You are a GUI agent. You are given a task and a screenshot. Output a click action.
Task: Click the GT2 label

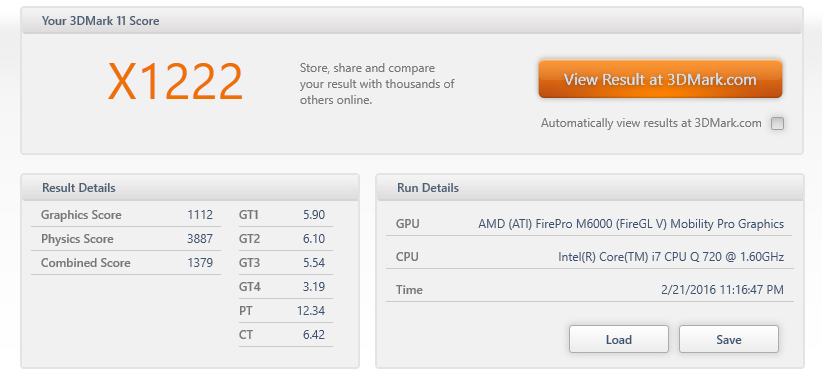pyautogui.click(x=249, y=239)
